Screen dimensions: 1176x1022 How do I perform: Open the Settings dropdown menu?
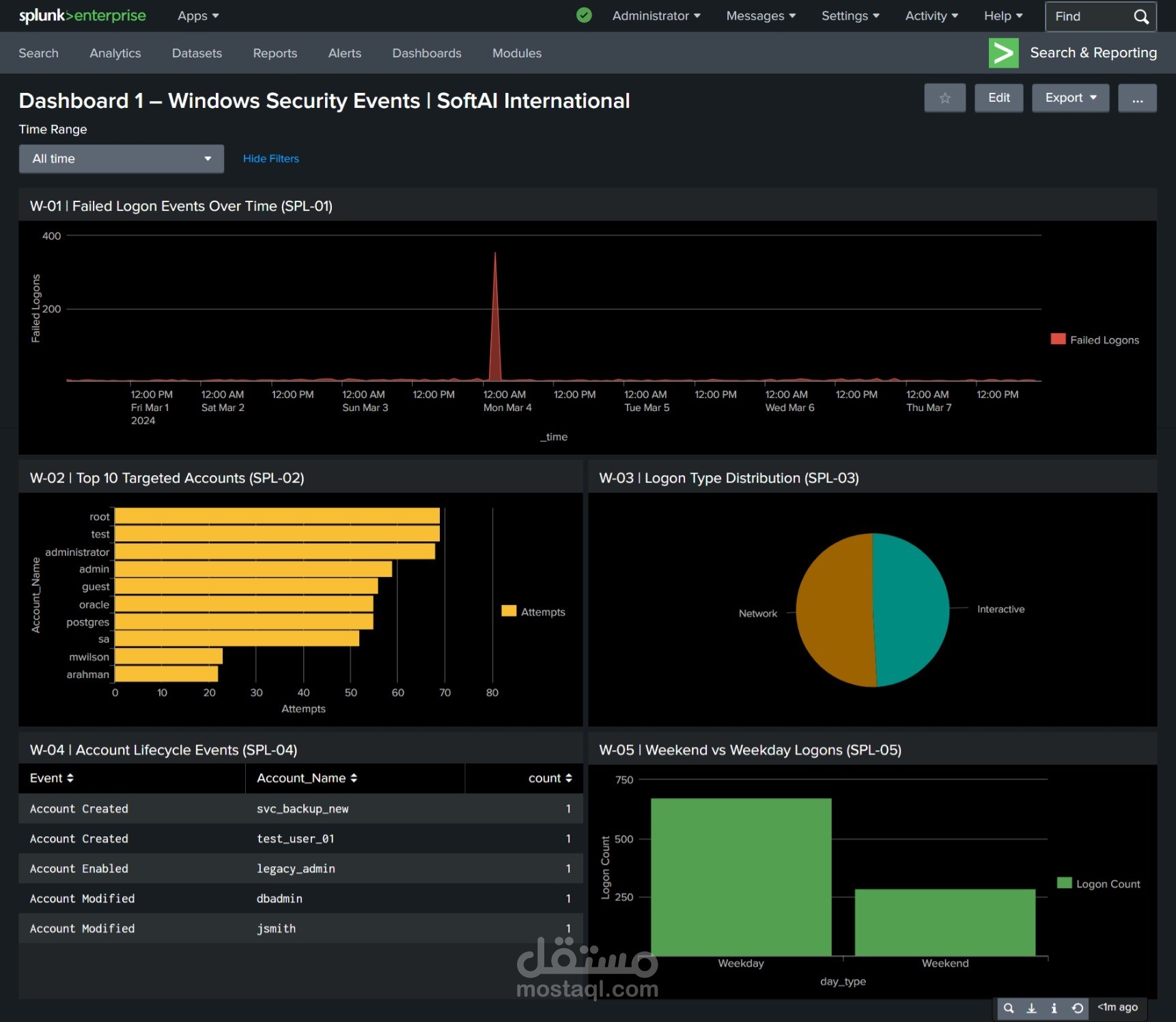pyautogui.click(x=850, y=16)
